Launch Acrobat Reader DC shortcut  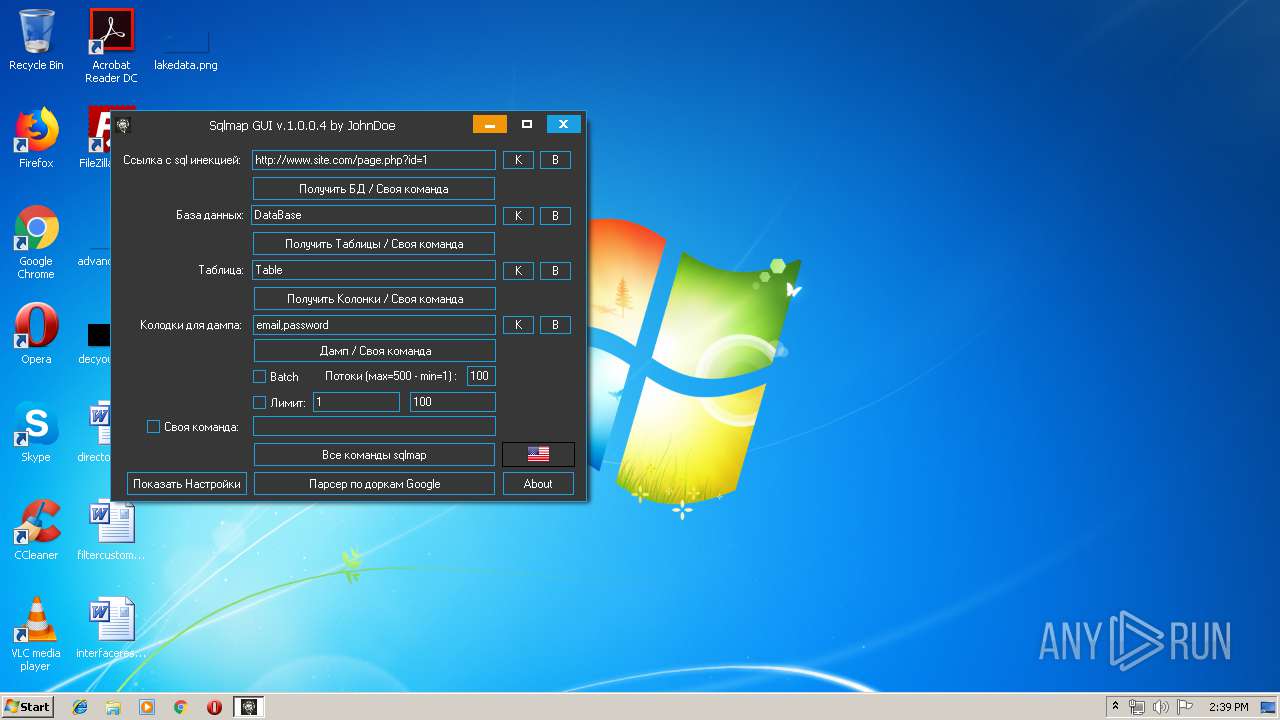(x=110, y=46)
